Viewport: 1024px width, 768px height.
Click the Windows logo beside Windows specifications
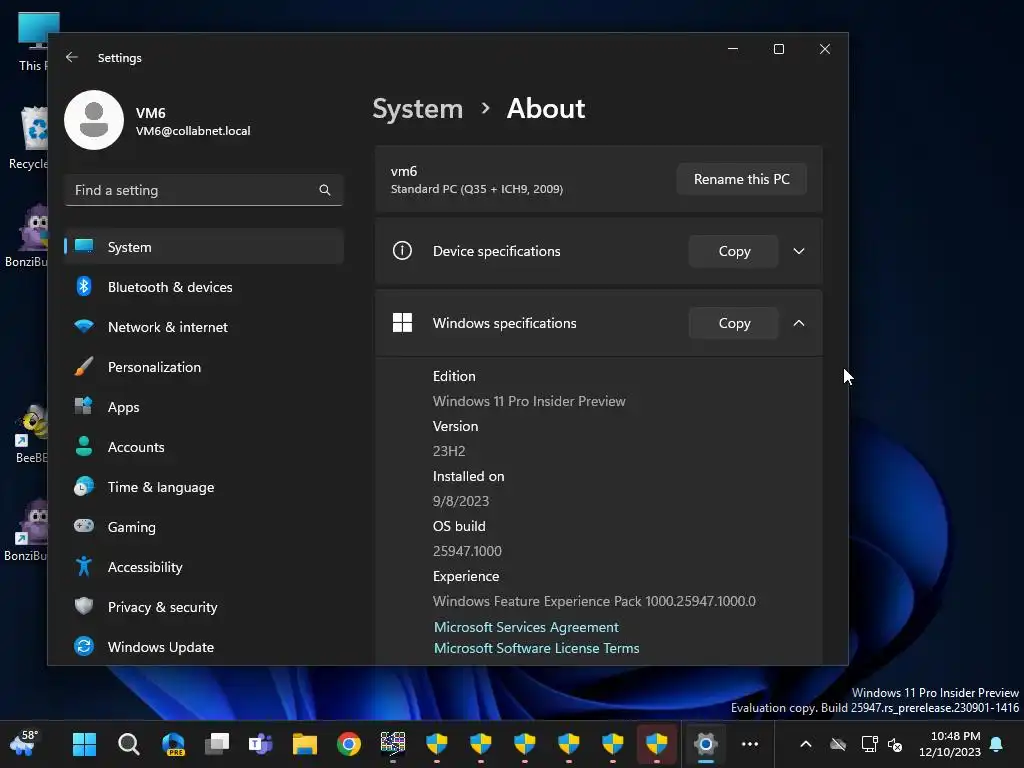point(402,323)
